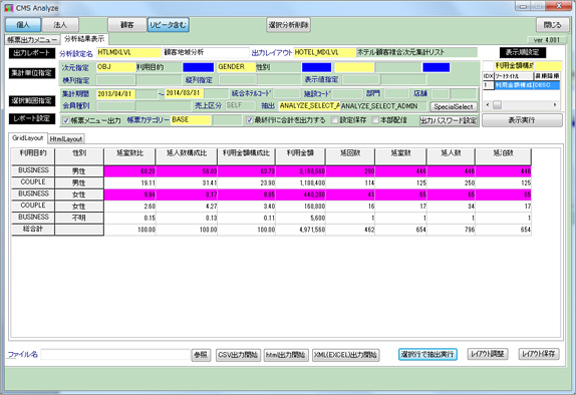
Task: Click the 選択分析削除 button
Action: (288, 25)
